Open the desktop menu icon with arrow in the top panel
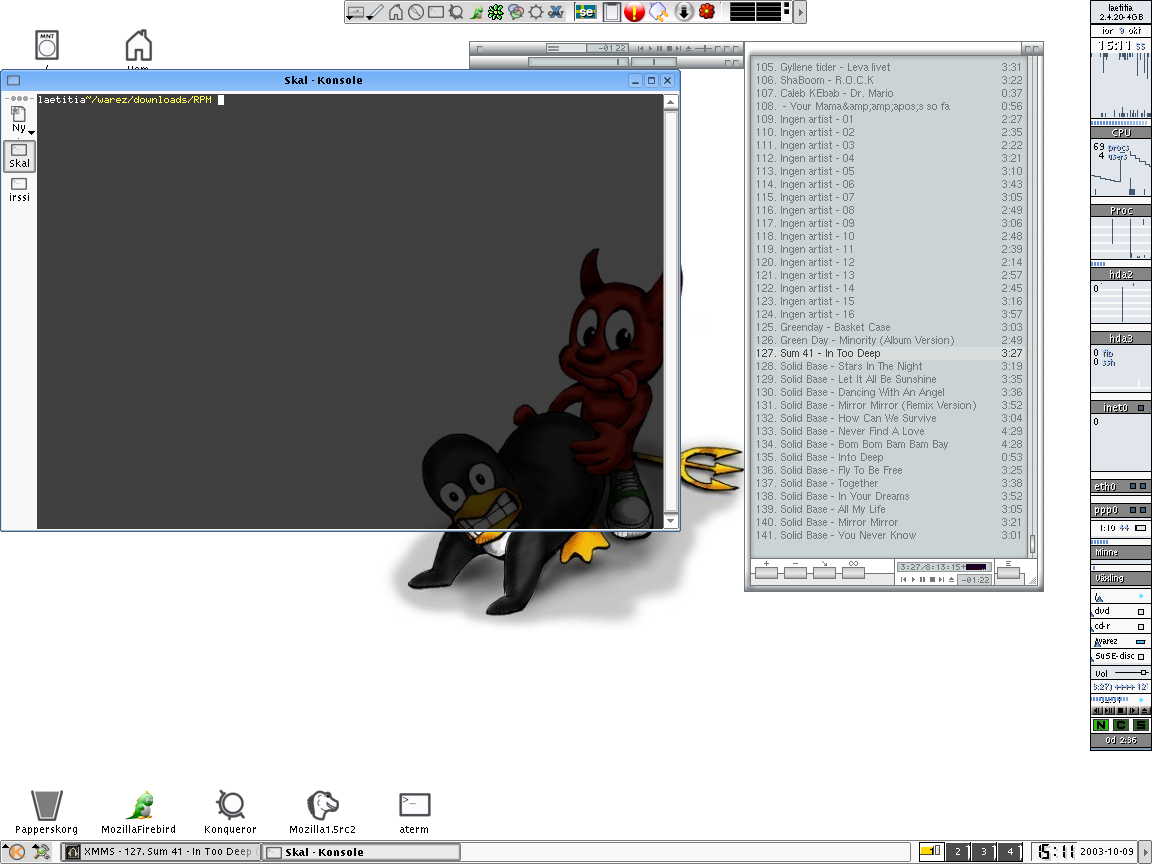Image resolution: width=1152 pixels, height=864 pixels. [356, 12]
